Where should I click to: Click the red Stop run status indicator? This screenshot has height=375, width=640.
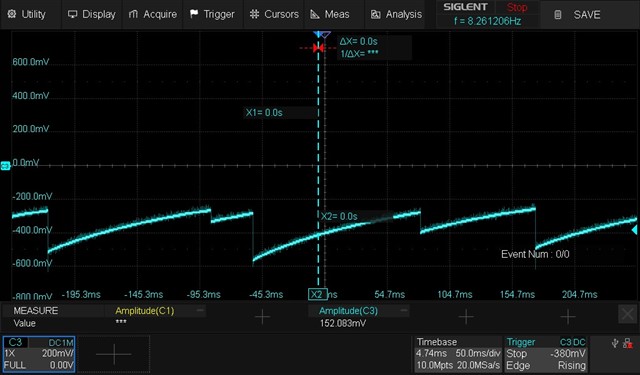tap(517, 7)
